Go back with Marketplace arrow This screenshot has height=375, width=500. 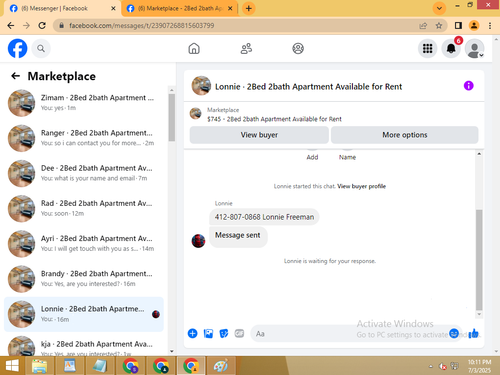tap(15, 76)
